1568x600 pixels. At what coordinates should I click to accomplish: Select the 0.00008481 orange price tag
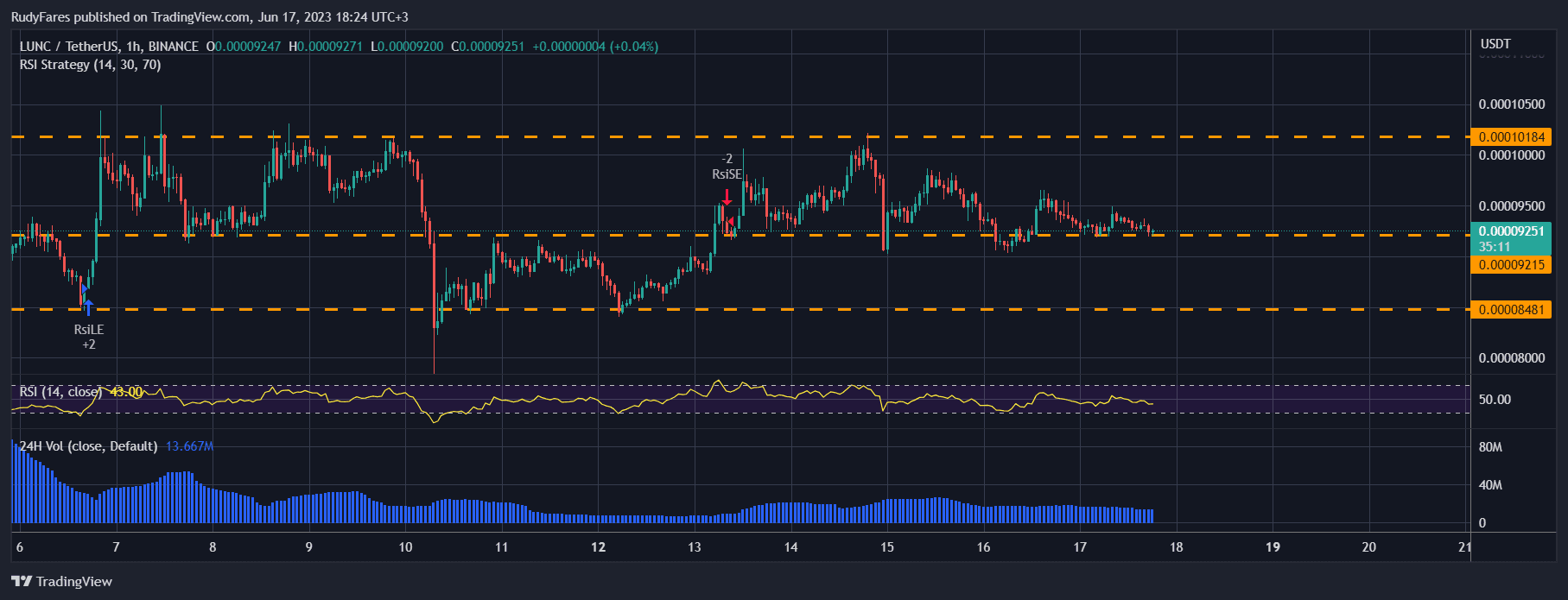coord(1510,309)
